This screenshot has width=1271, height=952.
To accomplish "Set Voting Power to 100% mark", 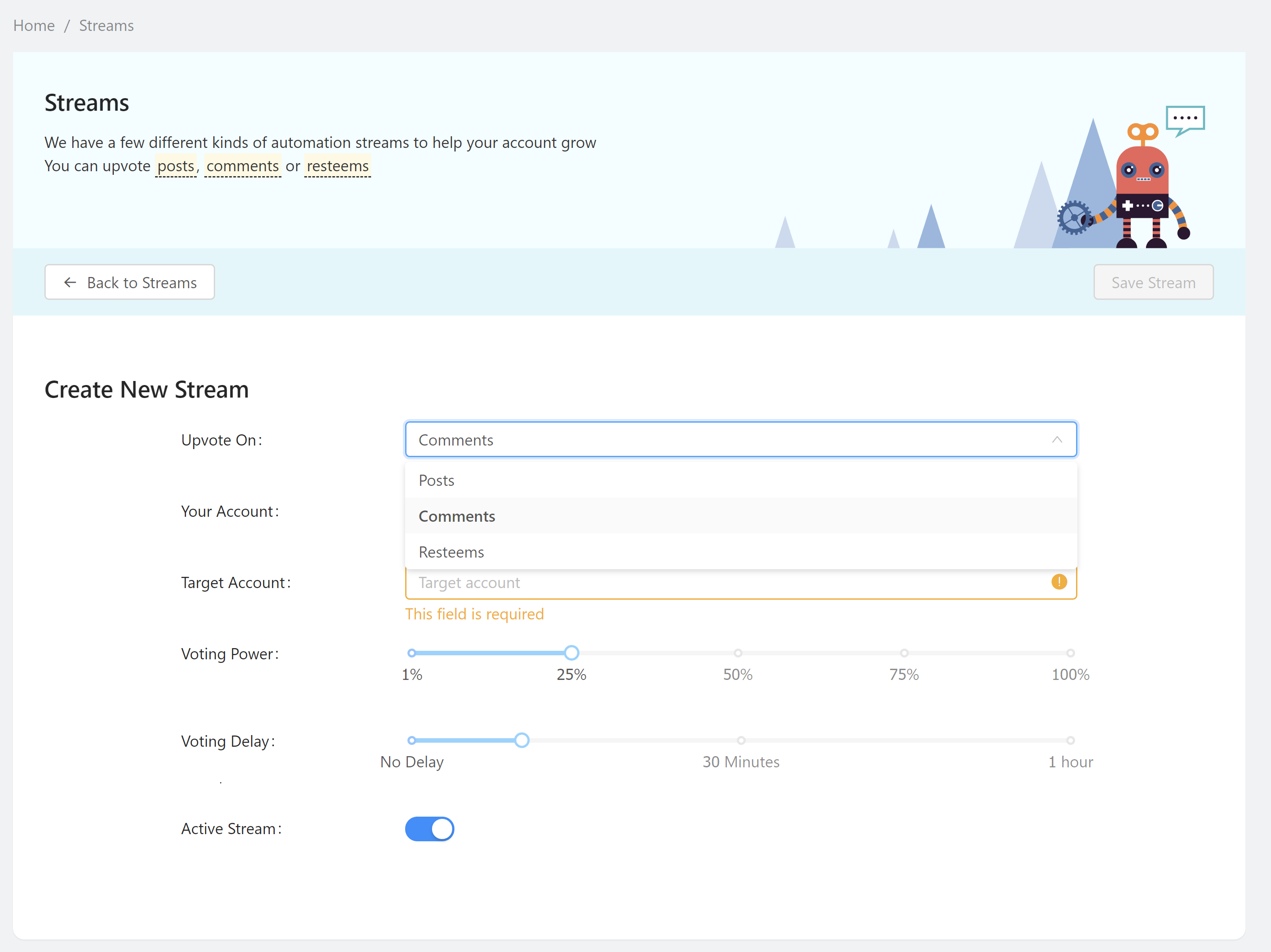I will click(1070, 653).
